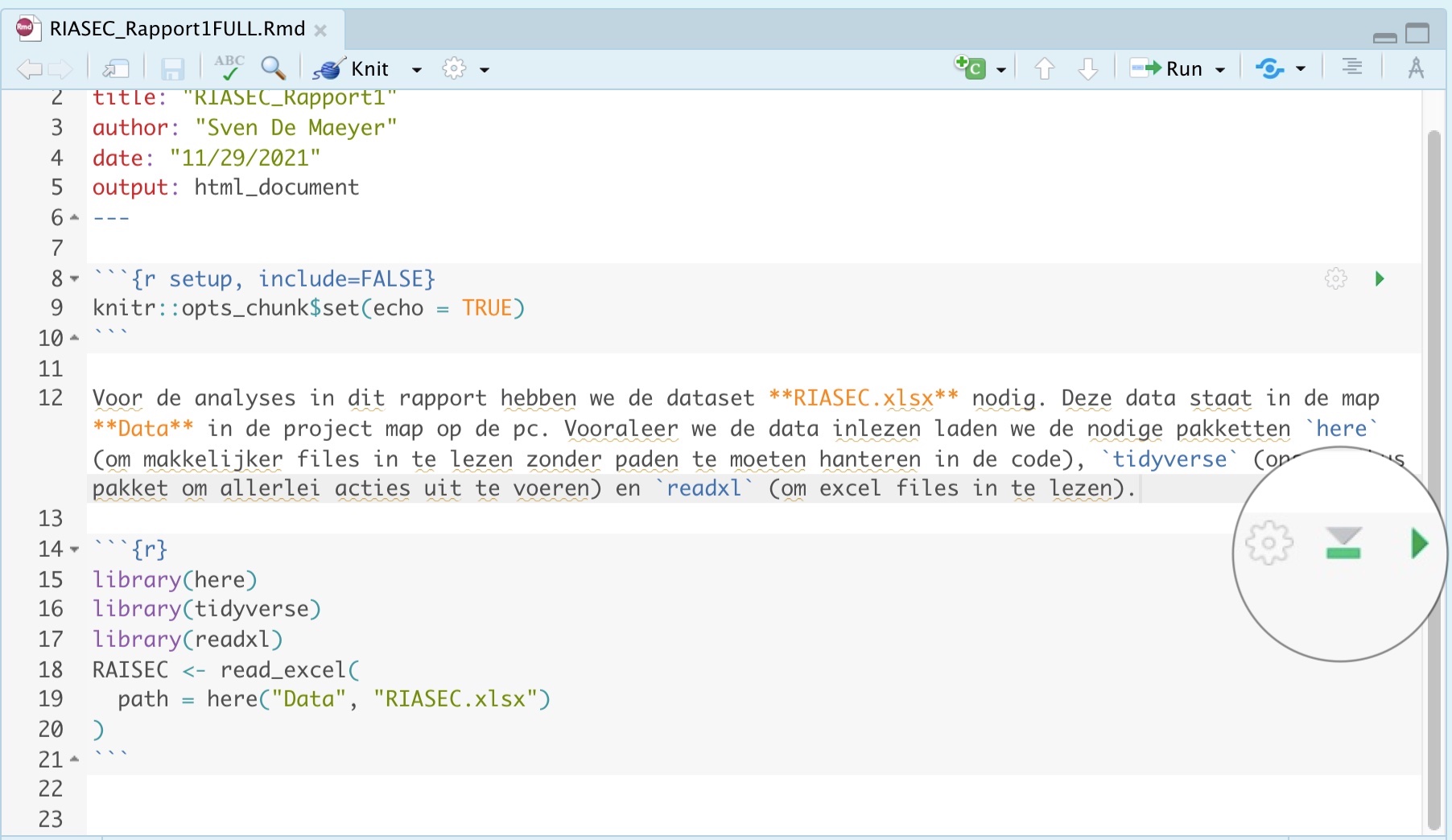Show the document outline
Screen dimensions: 1452x840
point(1352,68)
